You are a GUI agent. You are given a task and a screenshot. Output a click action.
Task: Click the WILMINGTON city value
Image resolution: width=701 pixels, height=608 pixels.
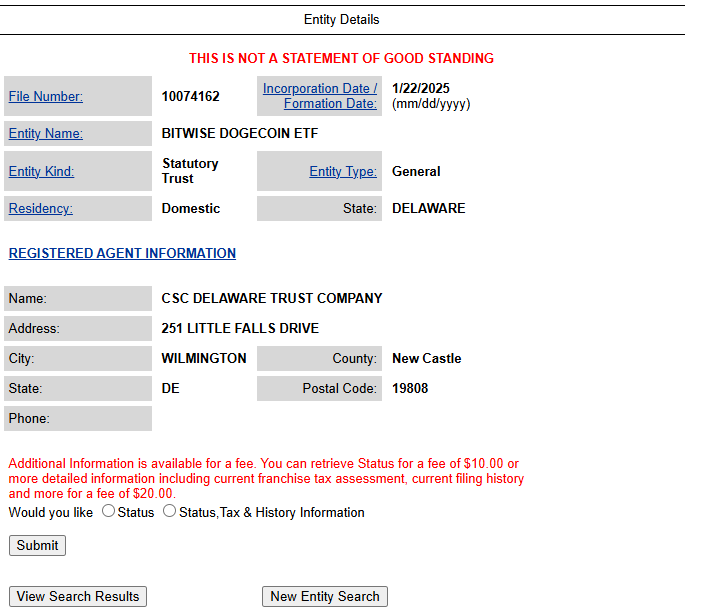coord(204,358)
